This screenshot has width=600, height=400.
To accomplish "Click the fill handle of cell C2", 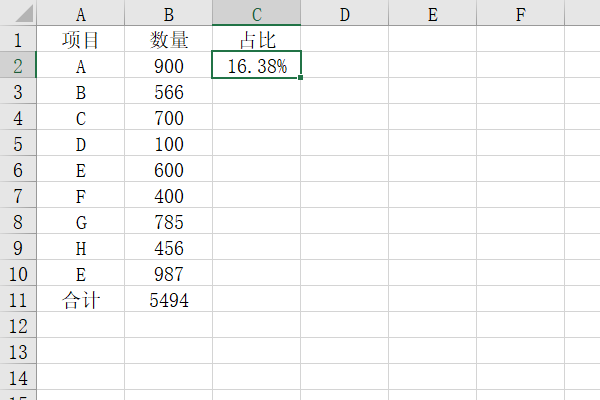I will click(x=300, y=78).
